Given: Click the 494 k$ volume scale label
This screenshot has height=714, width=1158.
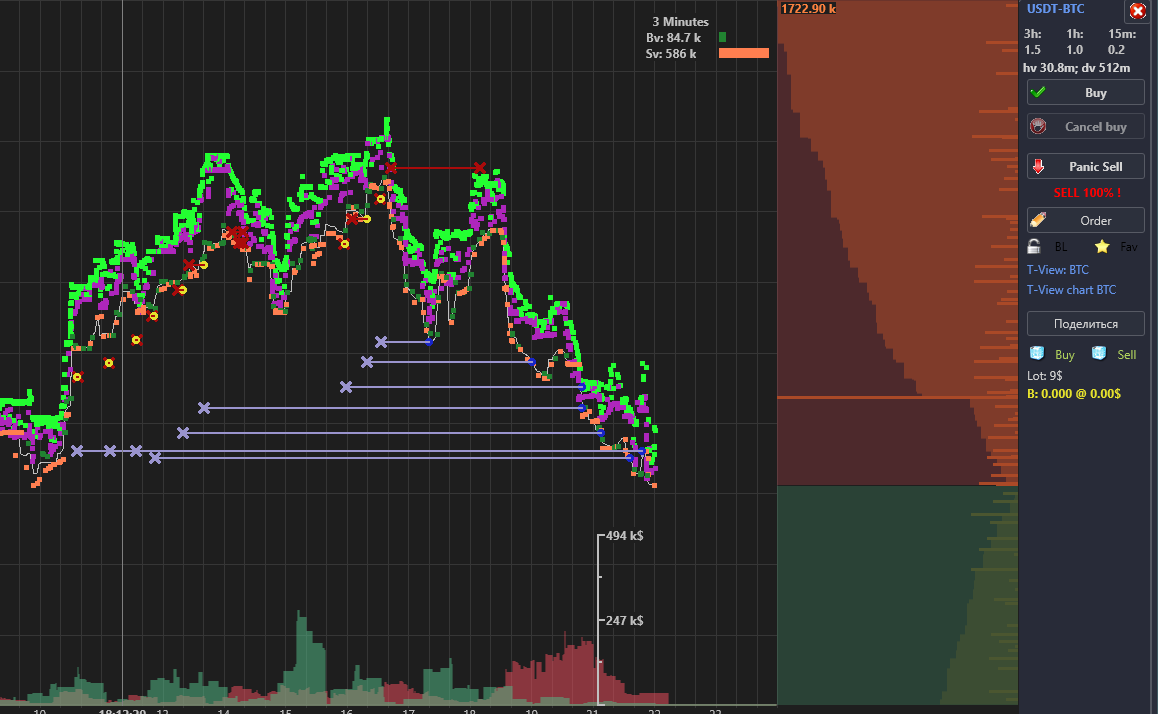Looking at the screenshot, I should click(x=624, y=536).
